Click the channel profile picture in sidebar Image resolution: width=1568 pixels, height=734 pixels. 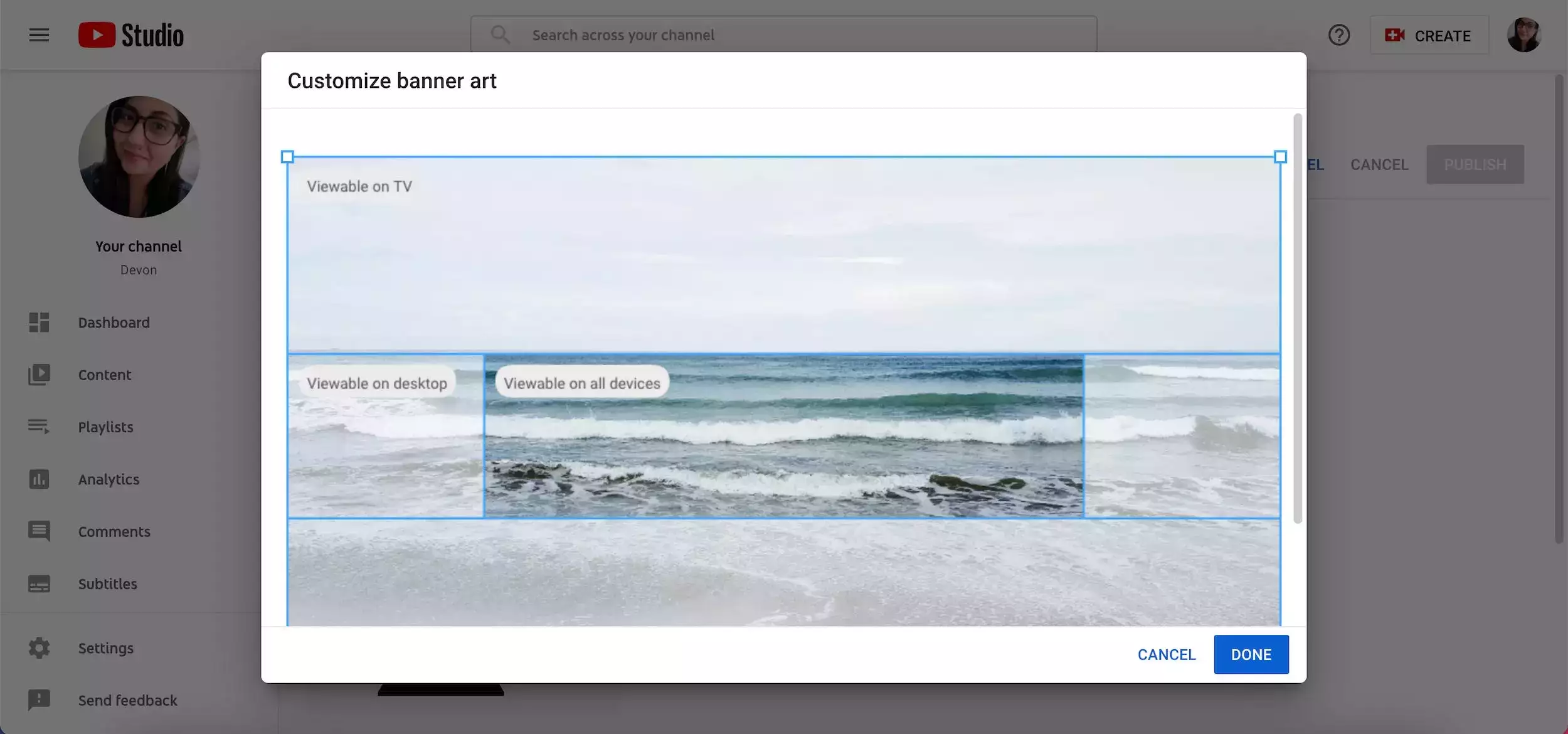tap(139, 157)
